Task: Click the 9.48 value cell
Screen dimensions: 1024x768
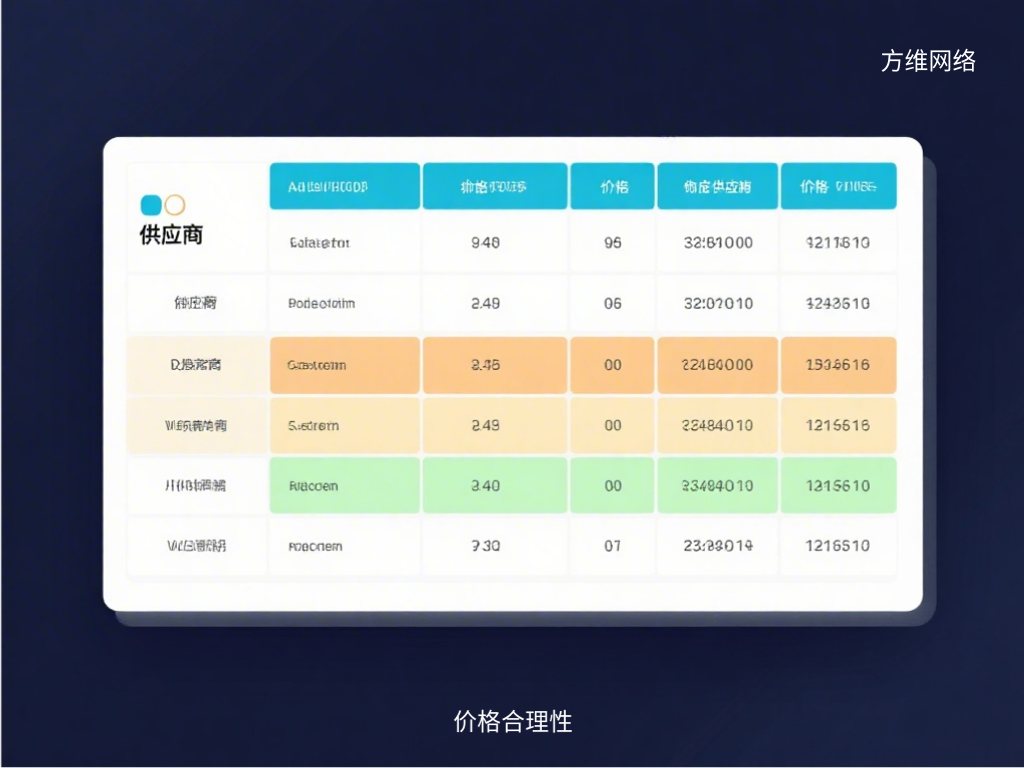Action: [x=494, y=243]
